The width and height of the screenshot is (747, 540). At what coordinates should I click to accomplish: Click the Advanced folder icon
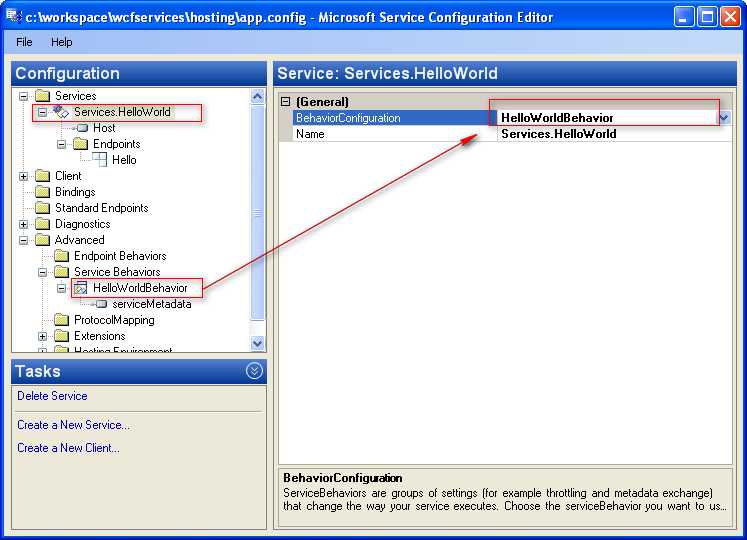click(42, 240)
